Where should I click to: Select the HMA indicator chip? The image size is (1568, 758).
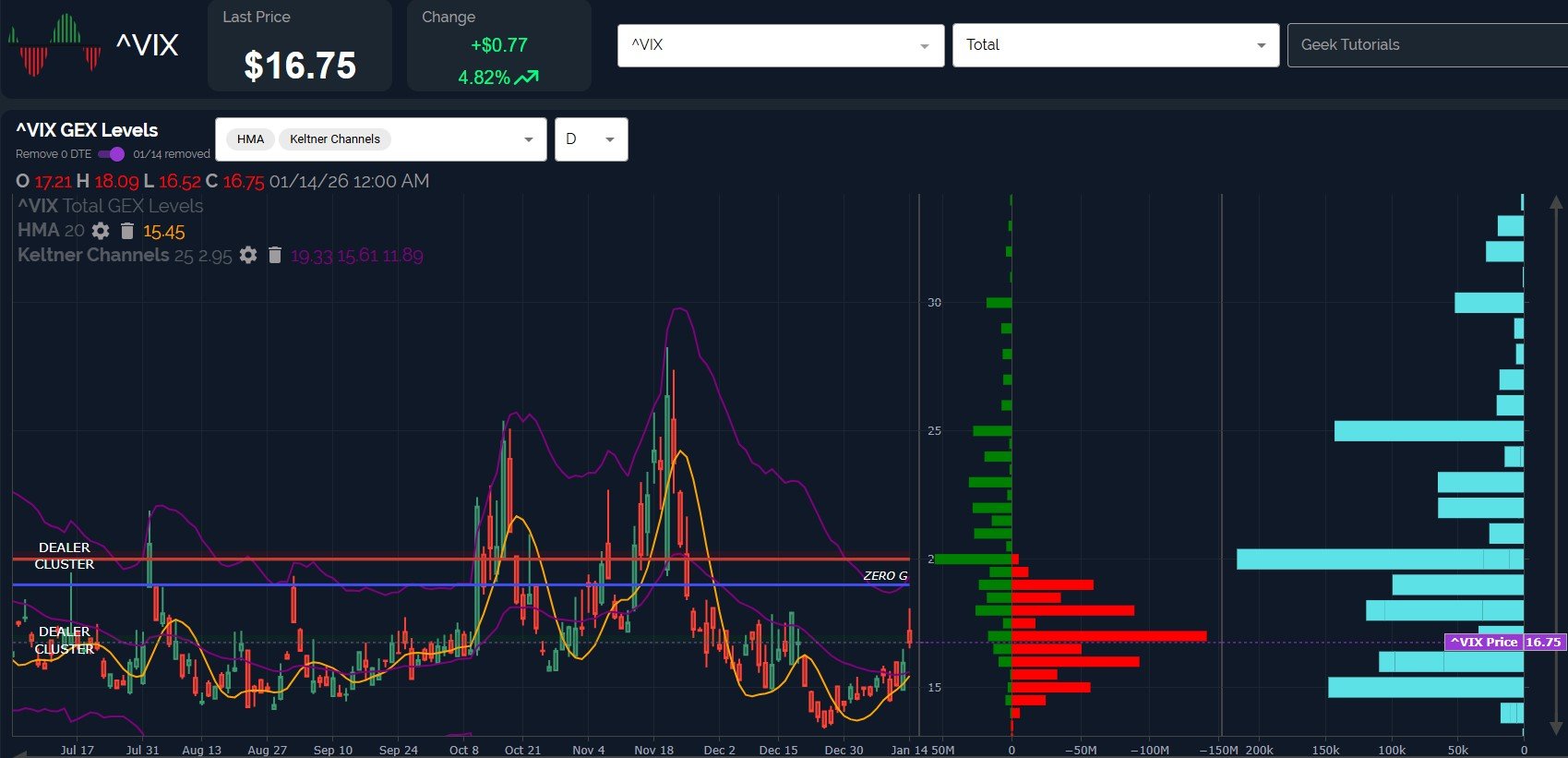tap(250, 139)
